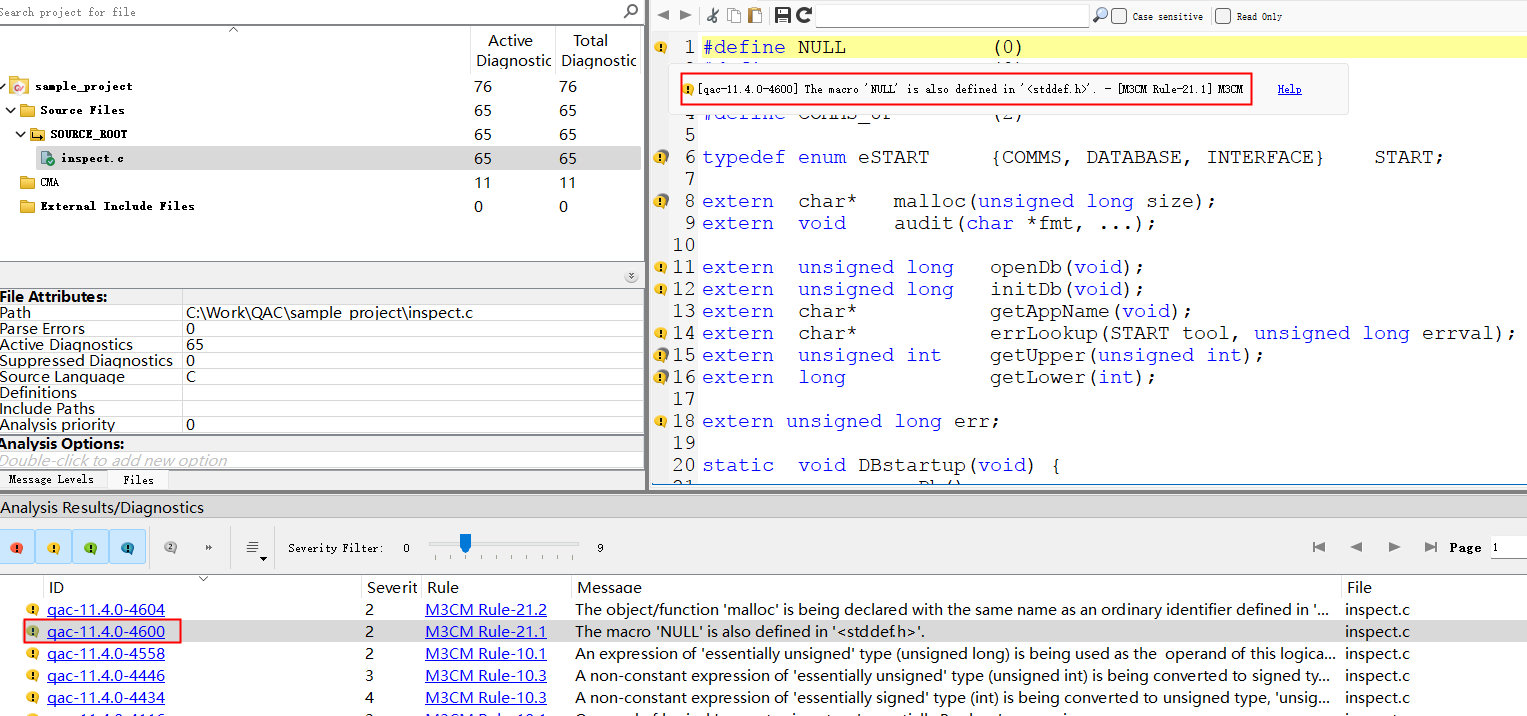This screenshot has height=716, width=1527.
Task: Toggle the green-level diagnostics filter button
Action: (91, 547)
